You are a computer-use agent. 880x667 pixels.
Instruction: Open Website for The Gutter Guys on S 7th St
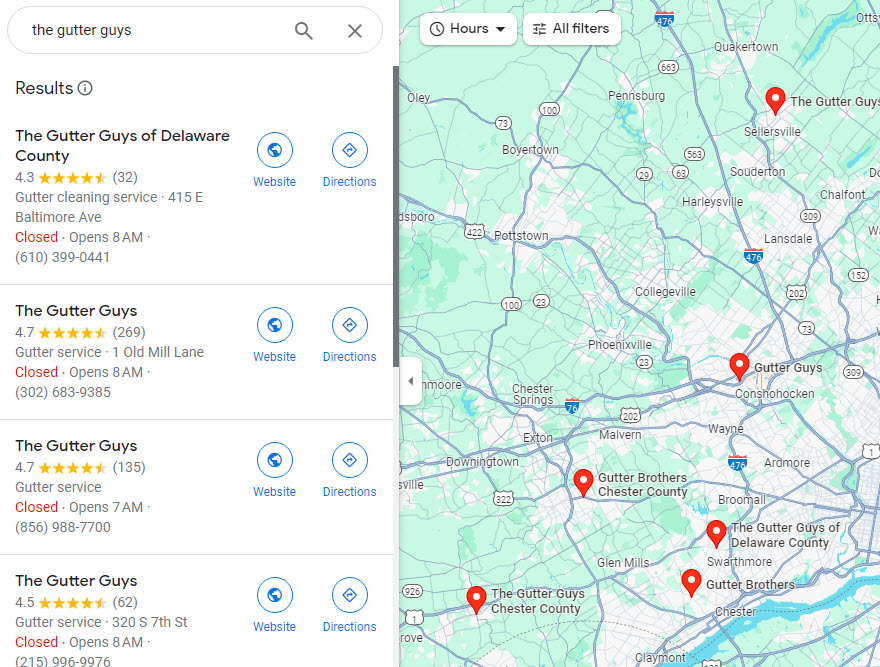click(274, 605)
